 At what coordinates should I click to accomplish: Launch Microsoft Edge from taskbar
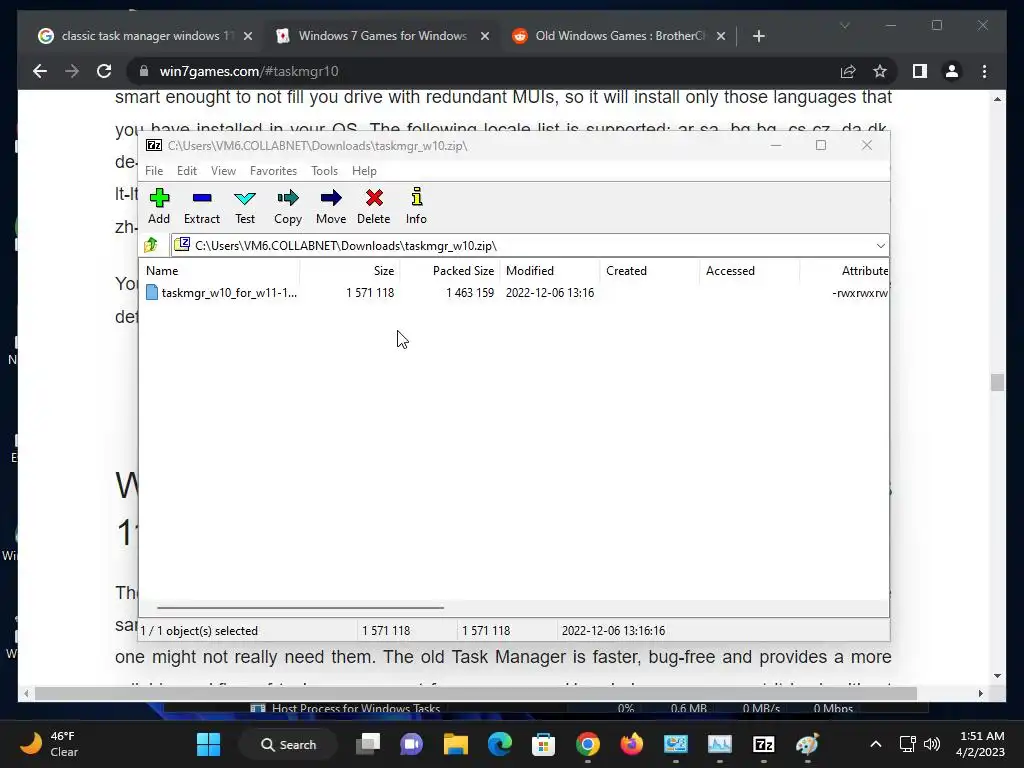click(x=500, y=744)
